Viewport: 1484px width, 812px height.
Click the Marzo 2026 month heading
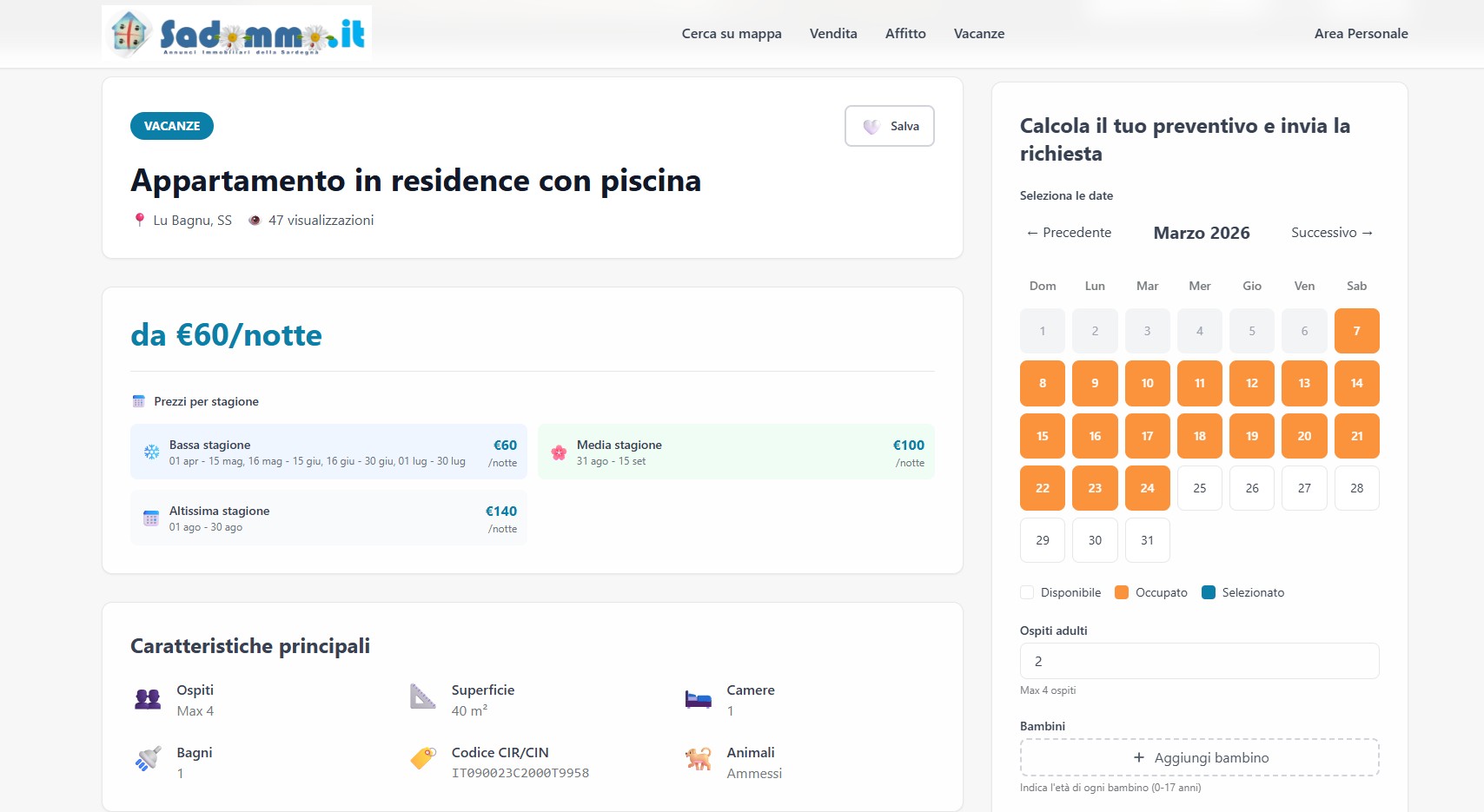point(1202,233)
